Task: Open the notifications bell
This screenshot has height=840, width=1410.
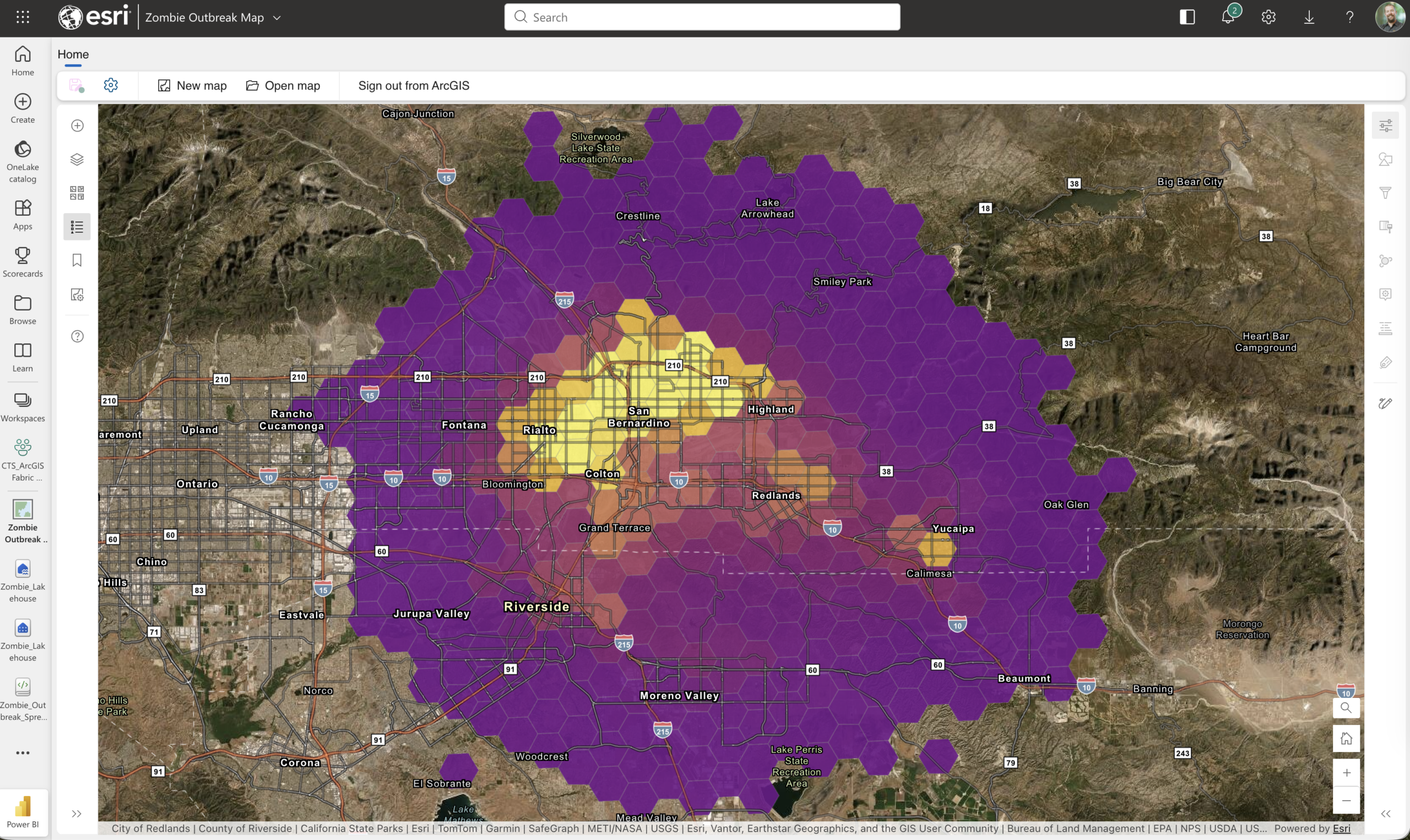Action: pyautogui.click(x=1228, y=17)
